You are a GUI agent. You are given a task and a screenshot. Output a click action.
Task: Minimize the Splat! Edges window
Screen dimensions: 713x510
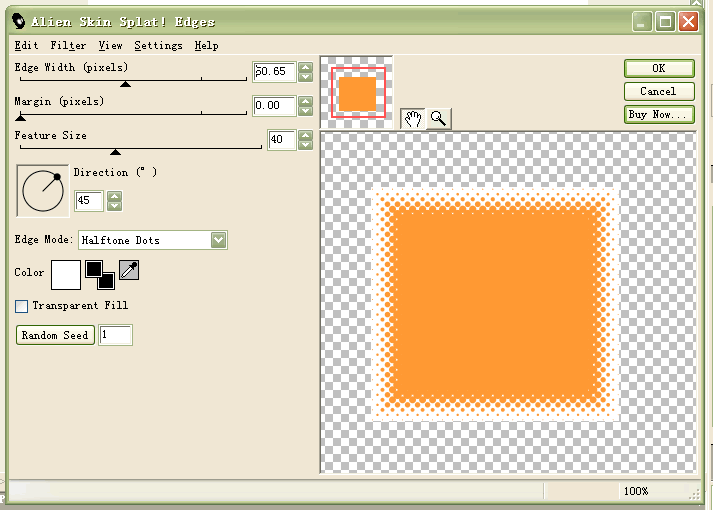(642, 21)
